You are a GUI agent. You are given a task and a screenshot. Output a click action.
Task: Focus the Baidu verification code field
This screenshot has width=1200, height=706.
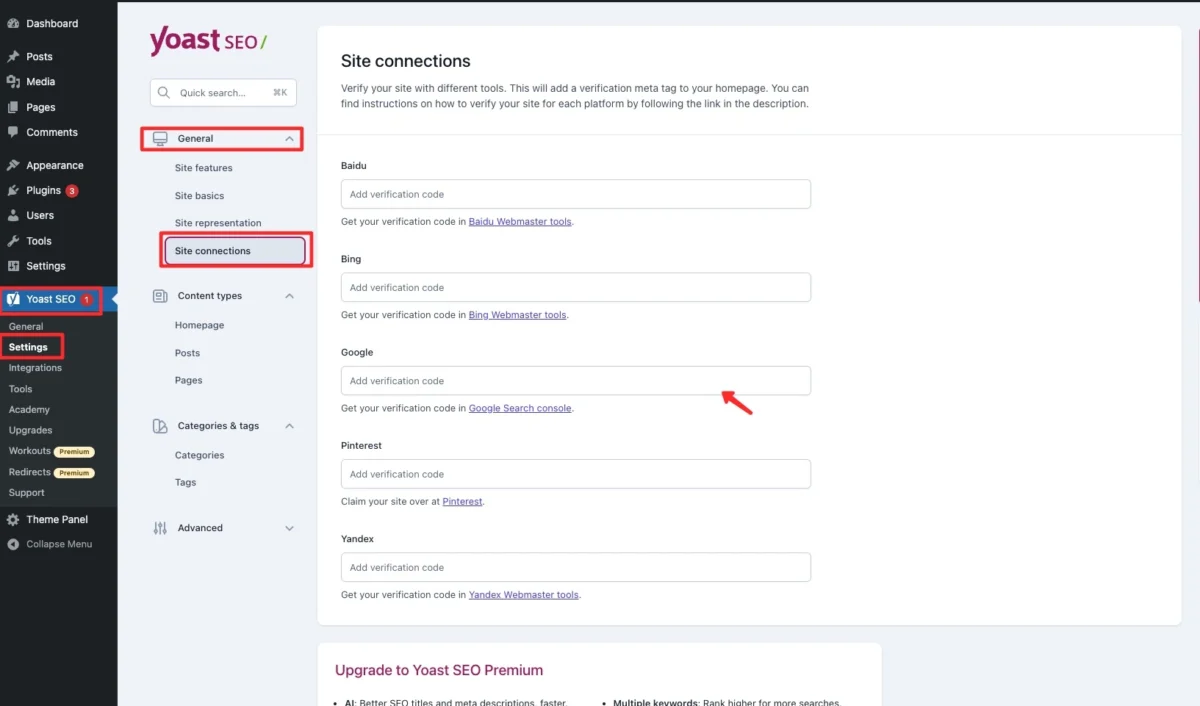[576, 194]
